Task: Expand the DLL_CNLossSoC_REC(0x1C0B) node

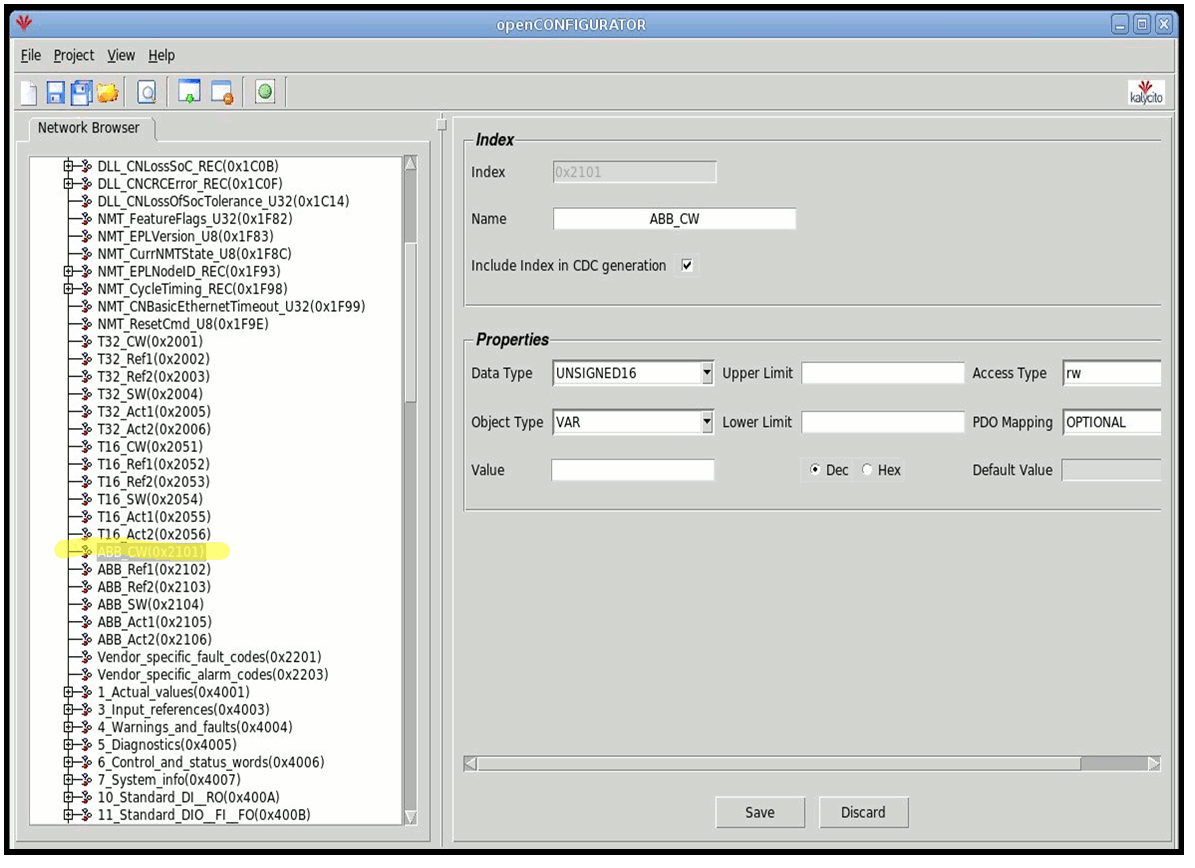Action: tap(69, 165)
